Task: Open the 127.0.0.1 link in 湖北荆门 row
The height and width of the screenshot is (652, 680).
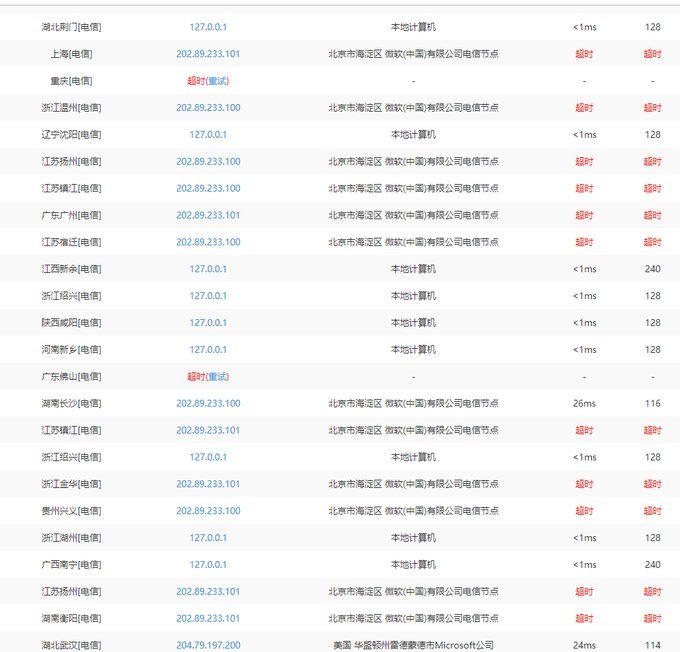Action: pyautogui.click(x=208, y=27)
